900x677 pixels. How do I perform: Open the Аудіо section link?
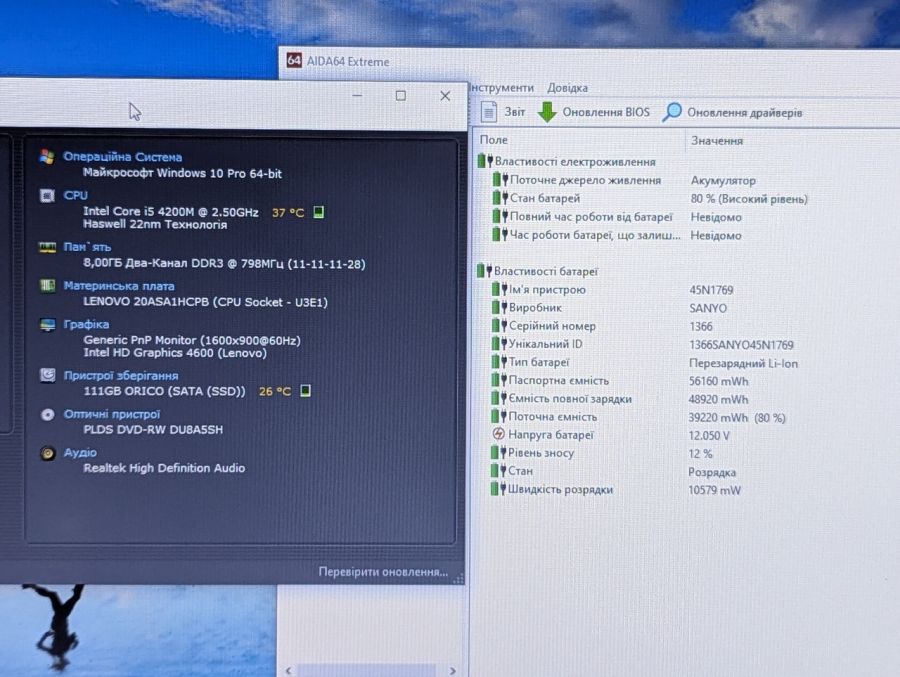click(x=80, y=452)
